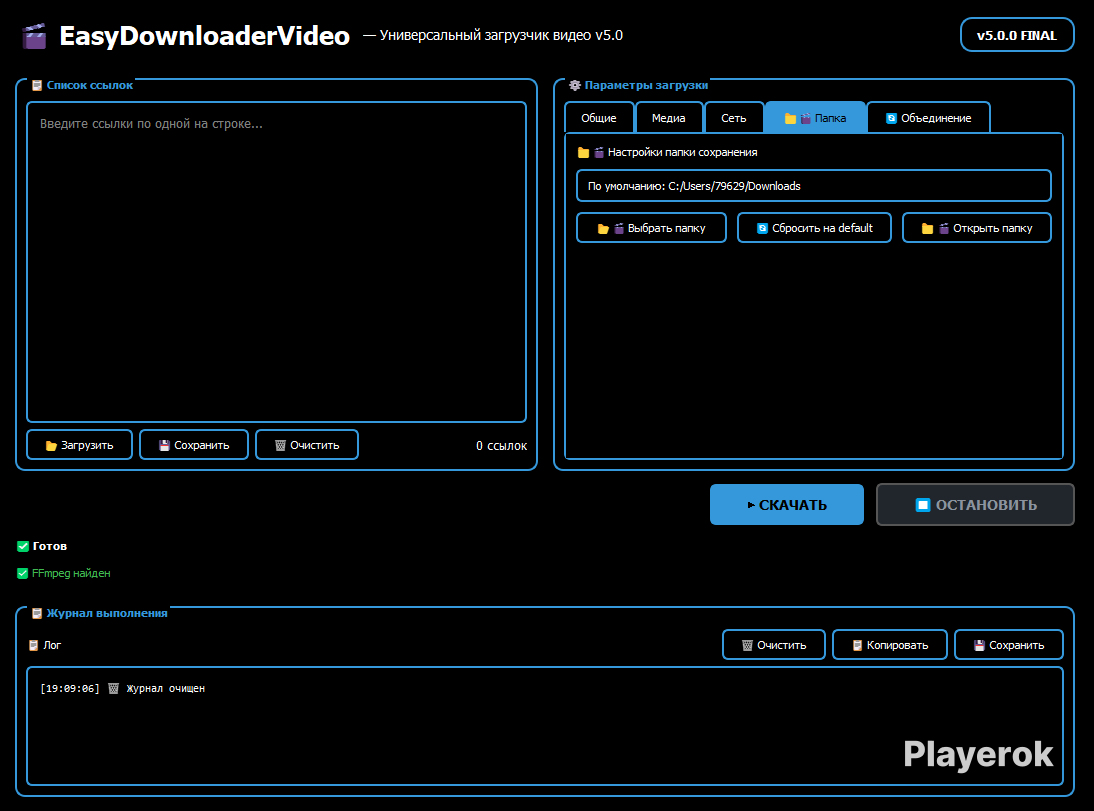Click the notepad icon beside Список ссылок
Screen dimensions: 1094x811
(x=37, y=86)
